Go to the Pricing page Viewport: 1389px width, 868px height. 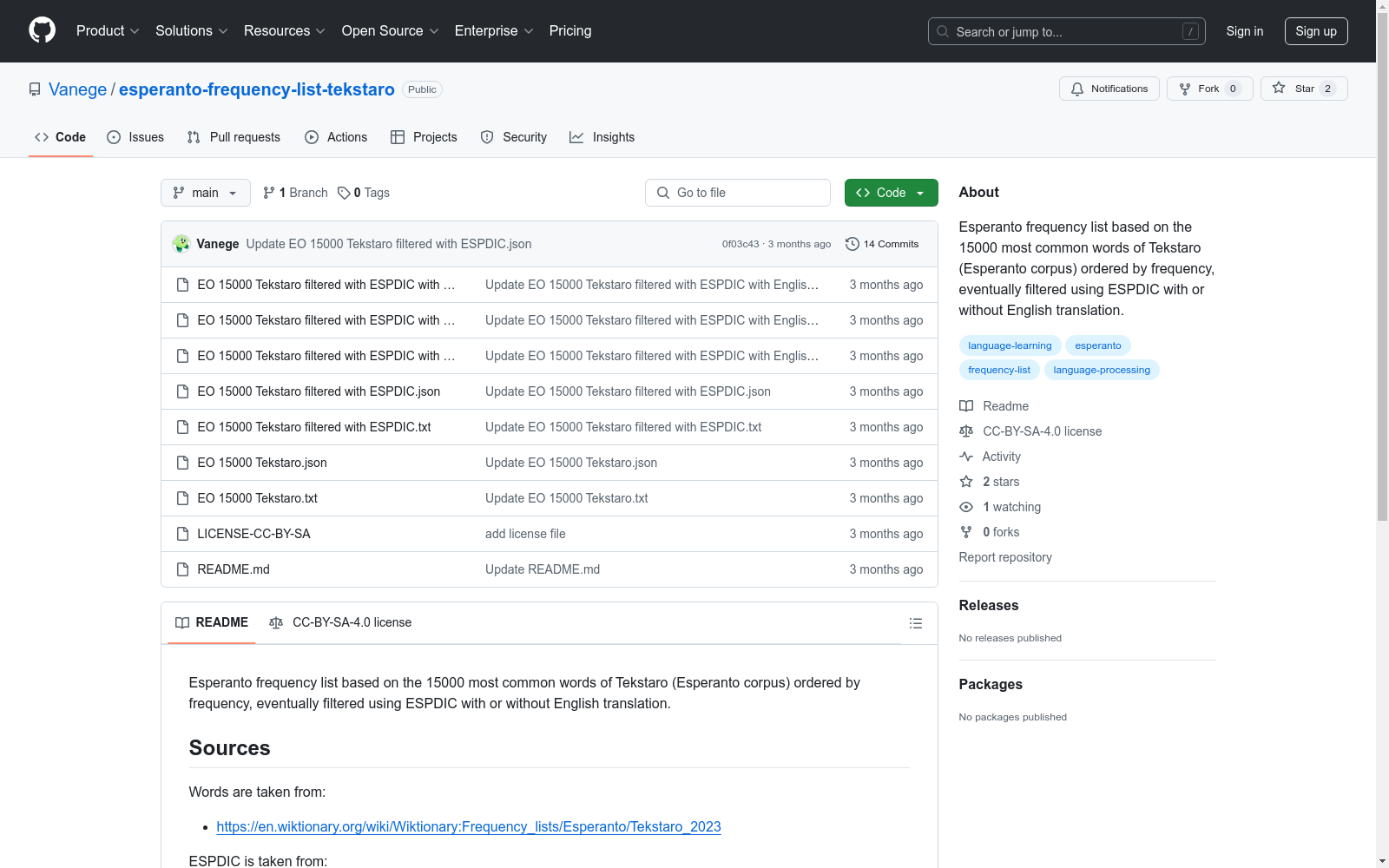coord(570,30)
